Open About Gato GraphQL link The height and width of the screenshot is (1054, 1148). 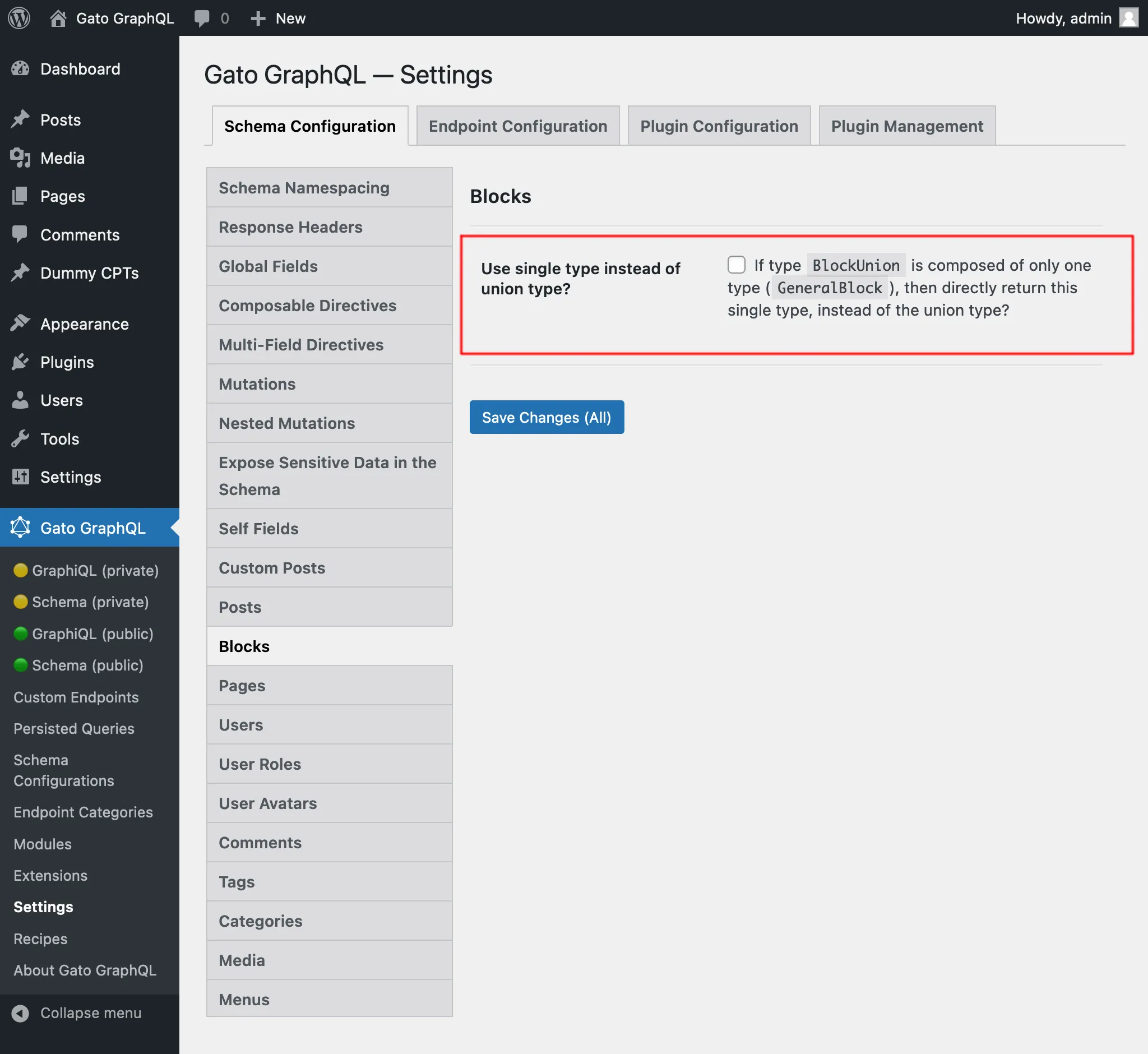(85, 970)
